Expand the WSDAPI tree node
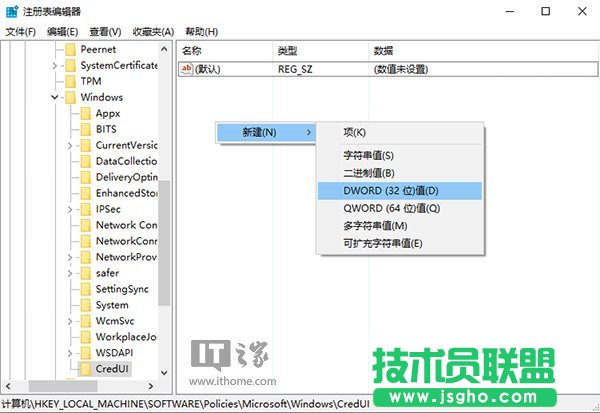Image resolution: width=600 pixels, height=413 pixels. coord(70,353)
